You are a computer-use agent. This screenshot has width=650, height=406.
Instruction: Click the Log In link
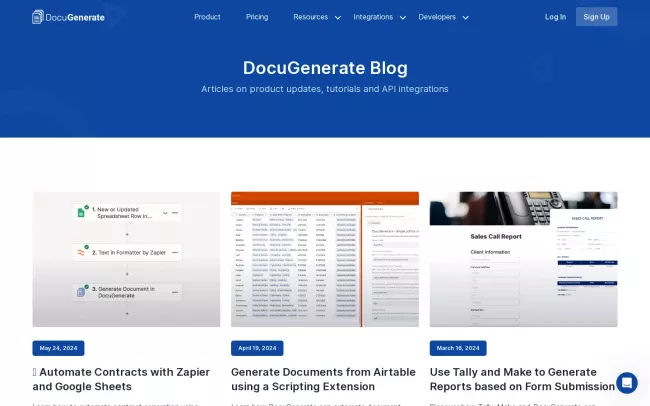click(555, 17)
